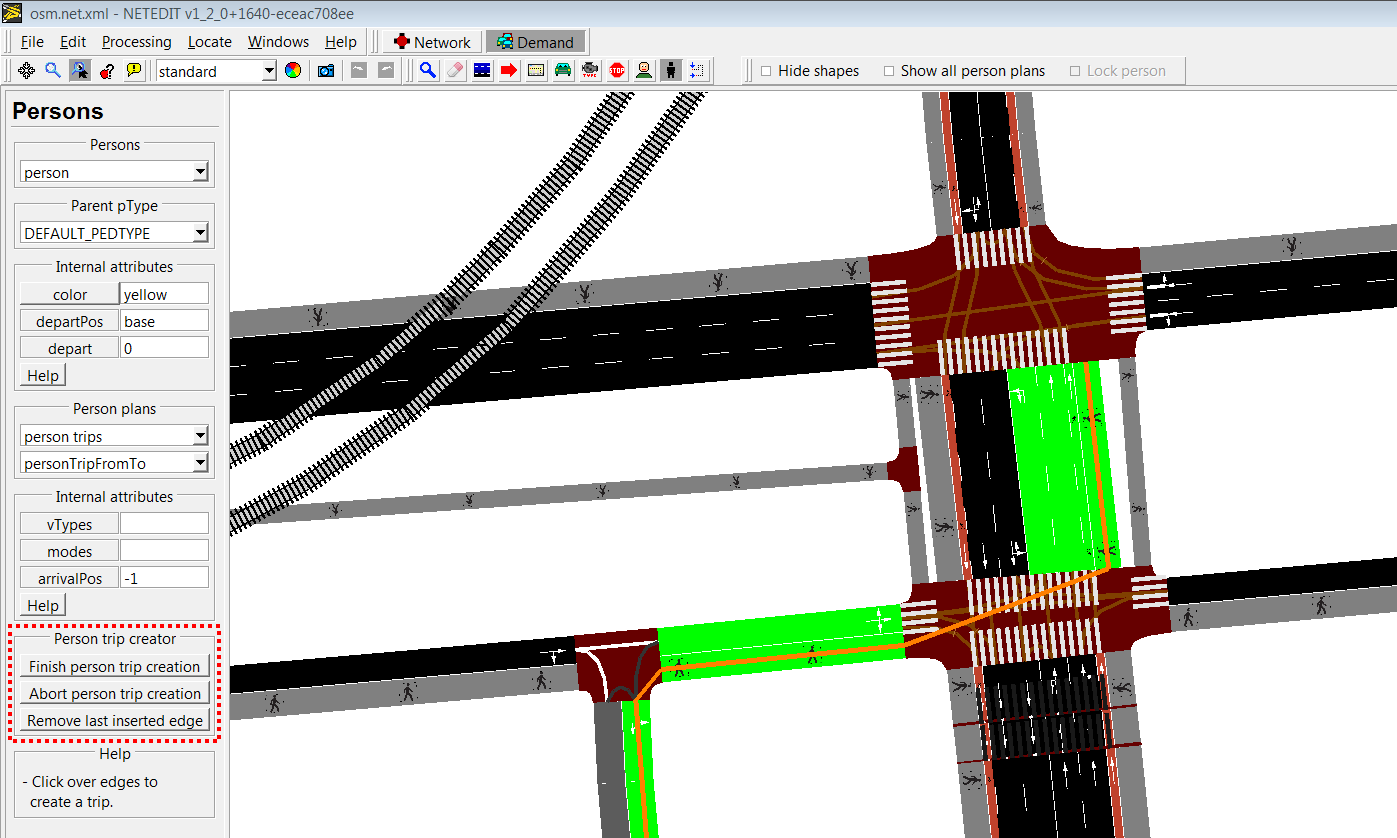Expand the personTripFromTo plan dropdown
The image size is (1397, 838).
[200, 463]
